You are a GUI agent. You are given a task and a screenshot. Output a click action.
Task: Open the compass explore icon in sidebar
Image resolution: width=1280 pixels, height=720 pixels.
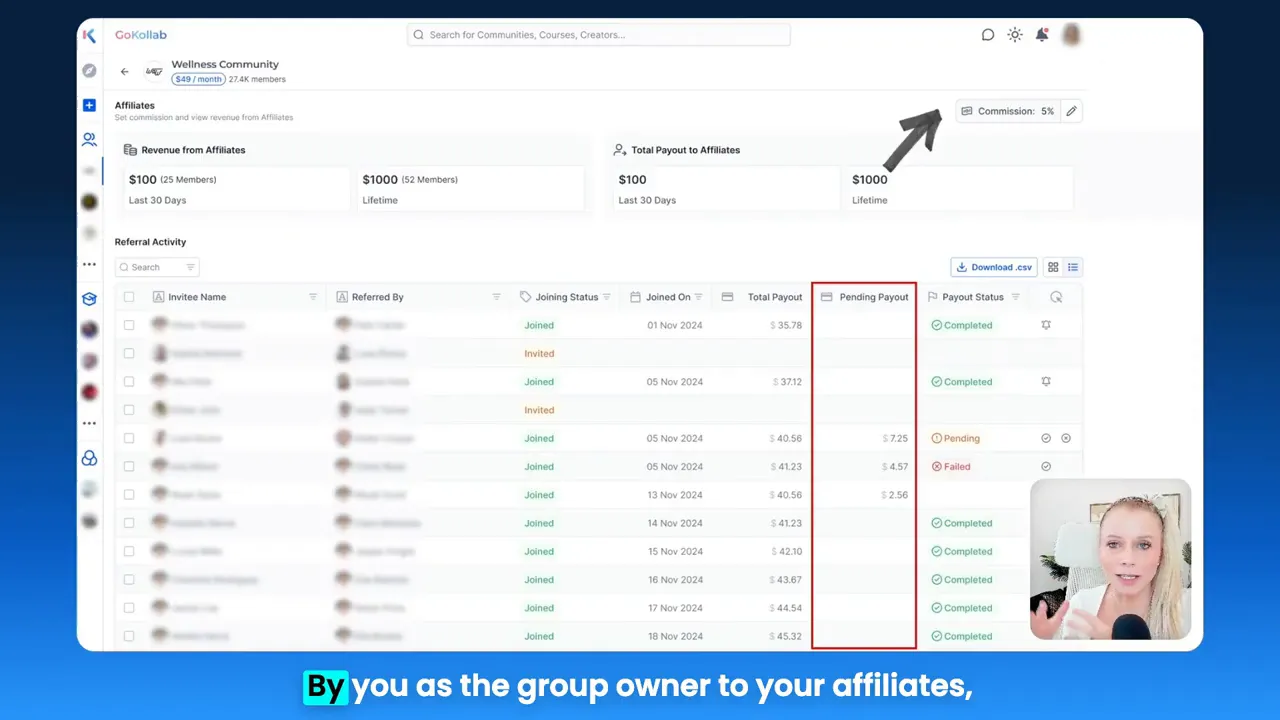click(89, 70)
